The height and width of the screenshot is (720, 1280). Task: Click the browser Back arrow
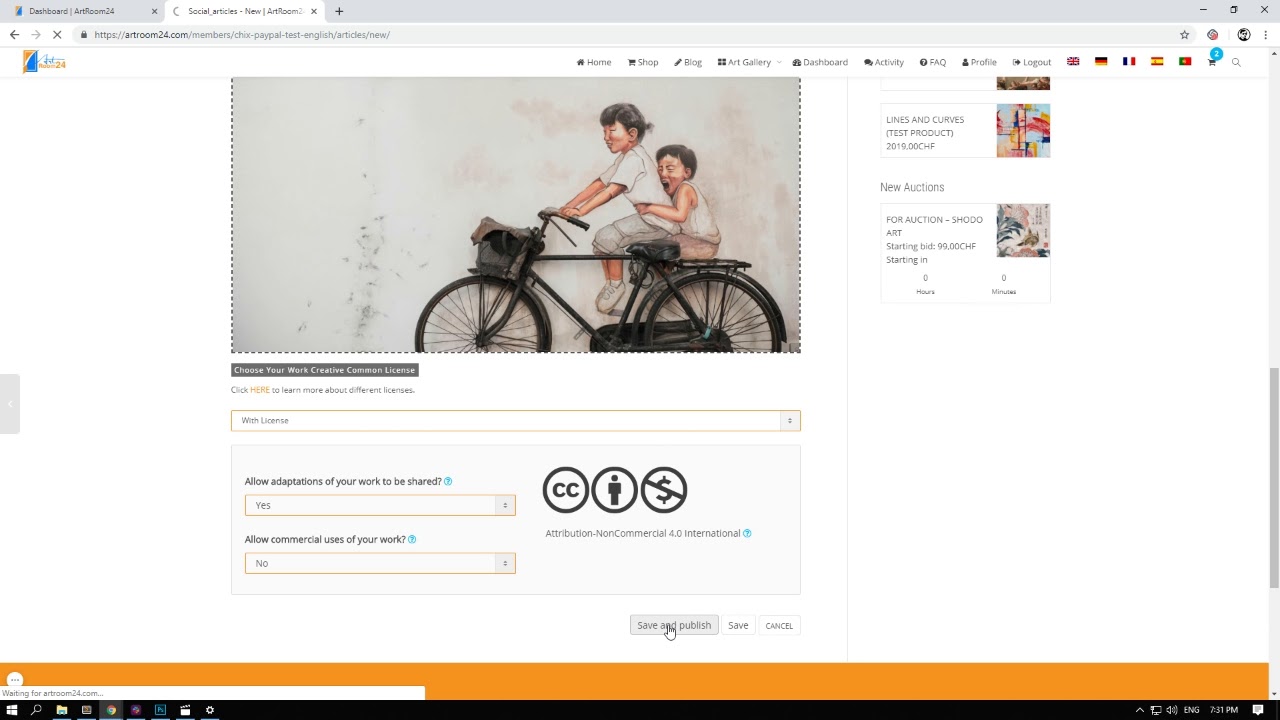click(14, 34)
